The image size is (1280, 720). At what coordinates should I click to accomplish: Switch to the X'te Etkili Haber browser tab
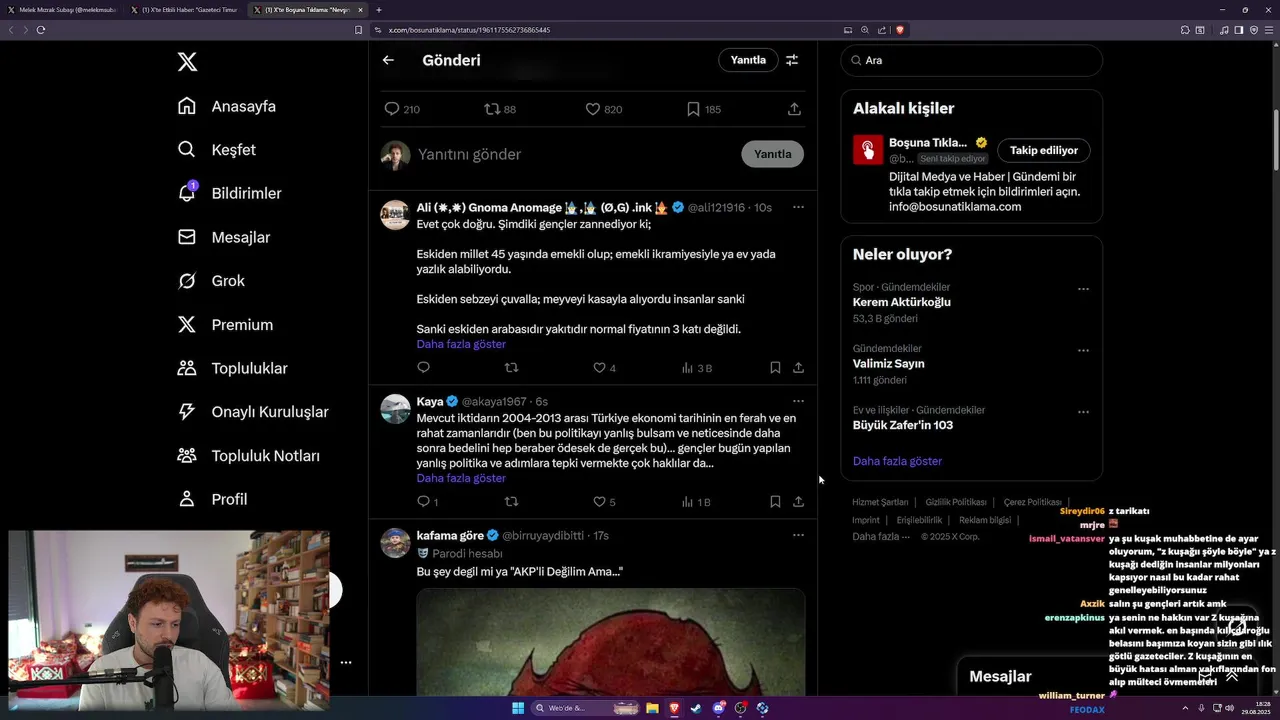[x=184, y=10]
